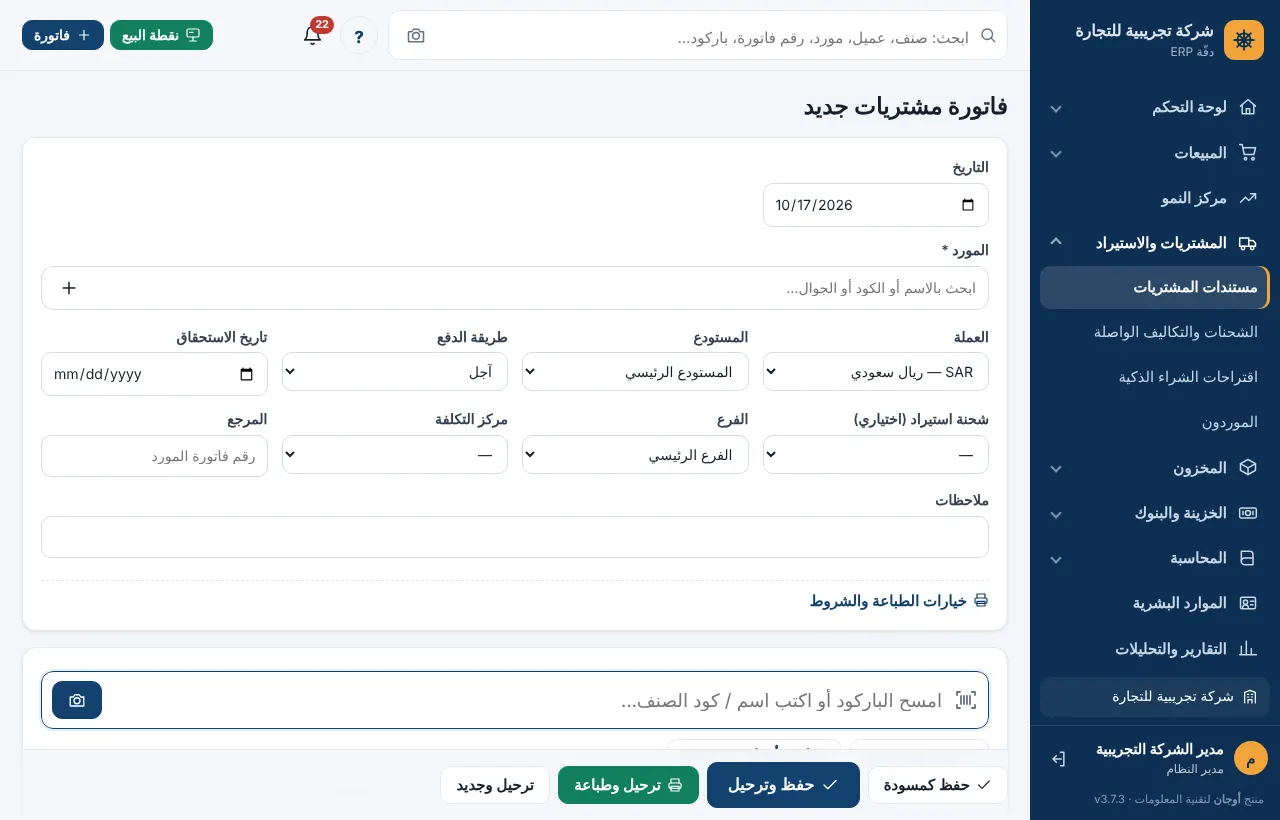Screen dimensions: 1280x820
Task: Open the شحنة استيراد dropdown
Action: pos(876,455)
